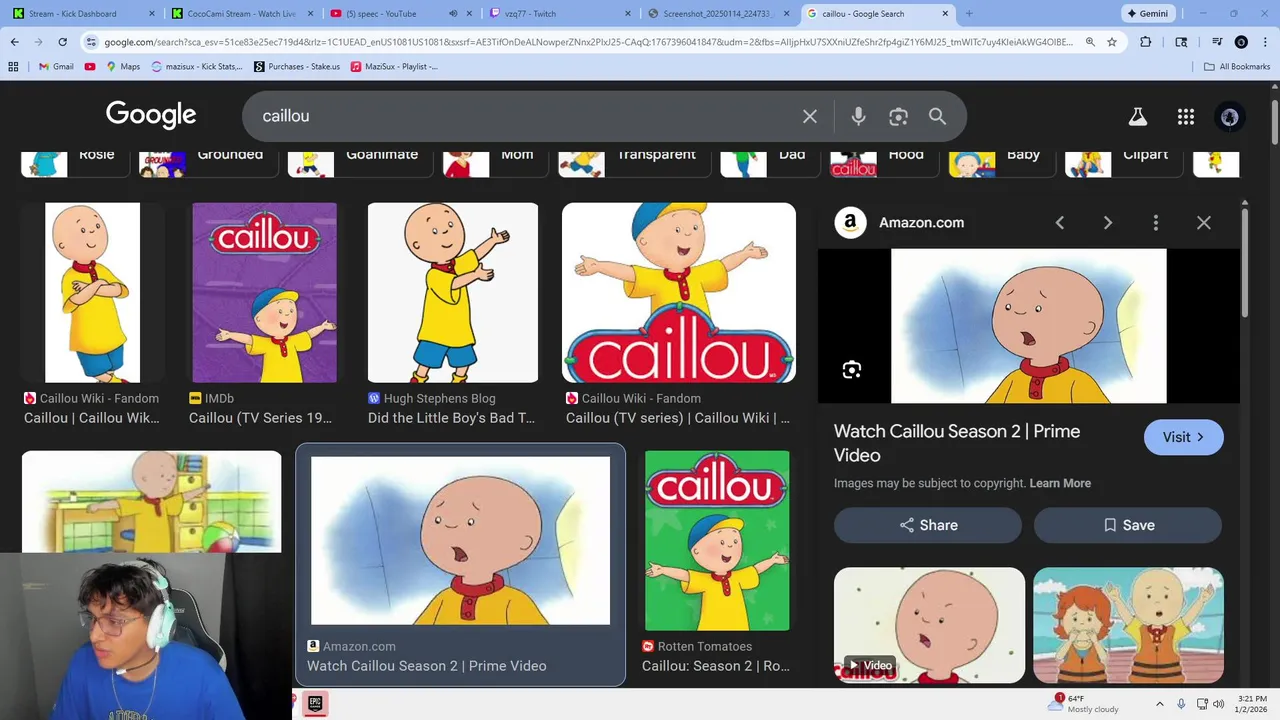The image size is (1280, 720).
Task: Open the taskbar clock showing 3:21 PM
Action: [x=1251, y=703]
